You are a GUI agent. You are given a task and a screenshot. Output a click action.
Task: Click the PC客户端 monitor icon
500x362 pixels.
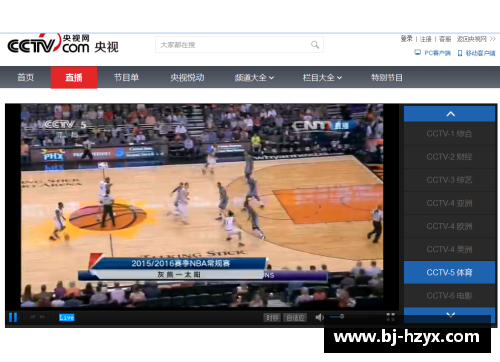tap(418, 53)
